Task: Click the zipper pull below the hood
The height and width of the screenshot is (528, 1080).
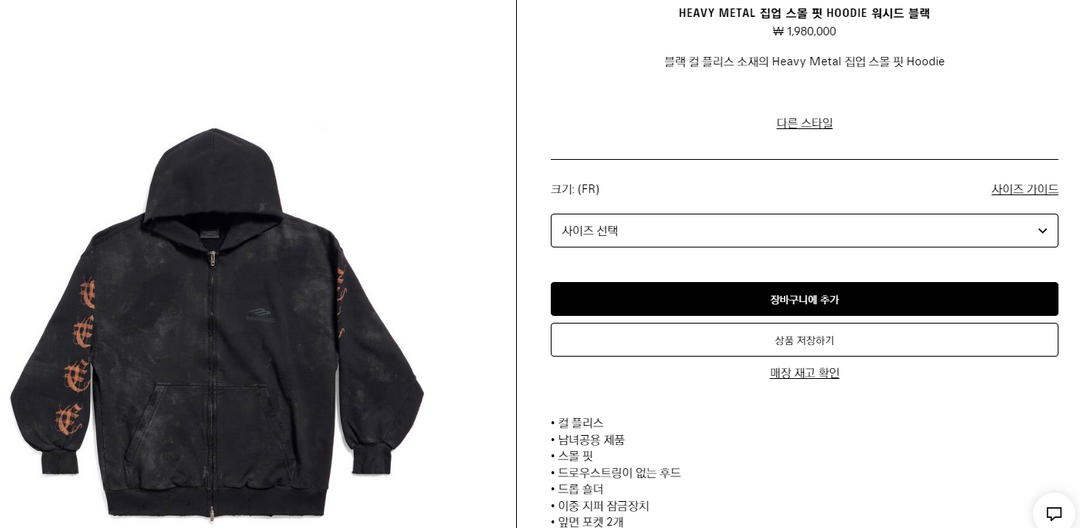Action: tap(212, 260)
